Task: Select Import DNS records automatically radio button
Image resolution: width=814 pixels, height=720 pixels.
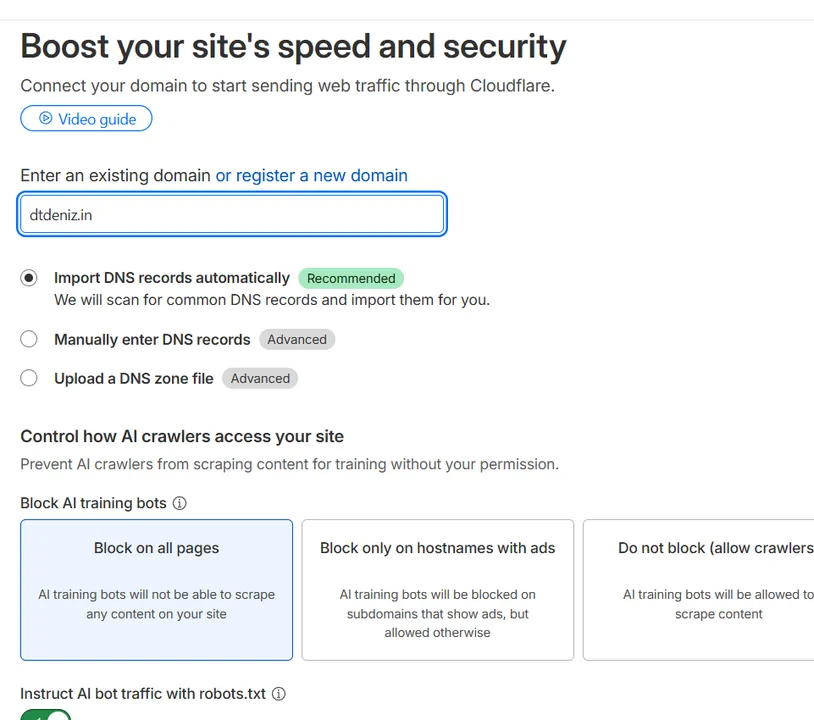Action: click(29, 278)
